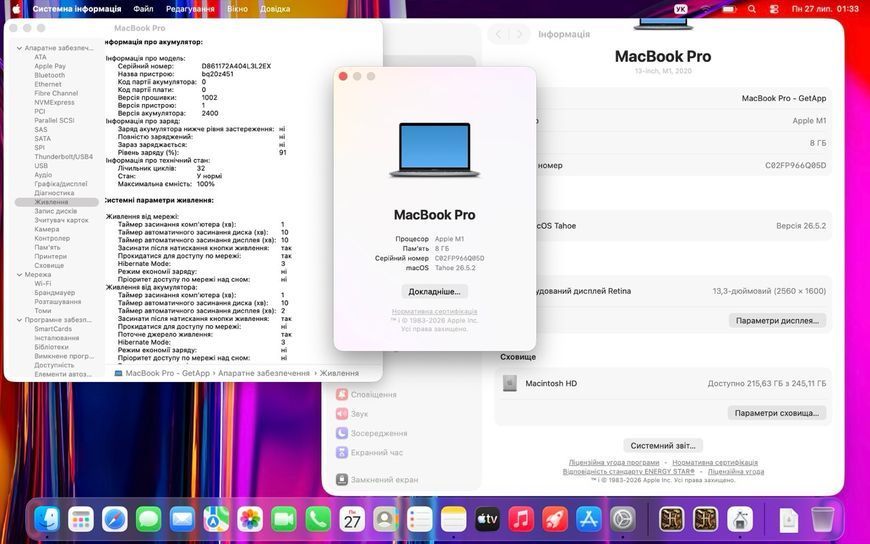
Task: Select USB in hardware list
Action: coord(41,165)
